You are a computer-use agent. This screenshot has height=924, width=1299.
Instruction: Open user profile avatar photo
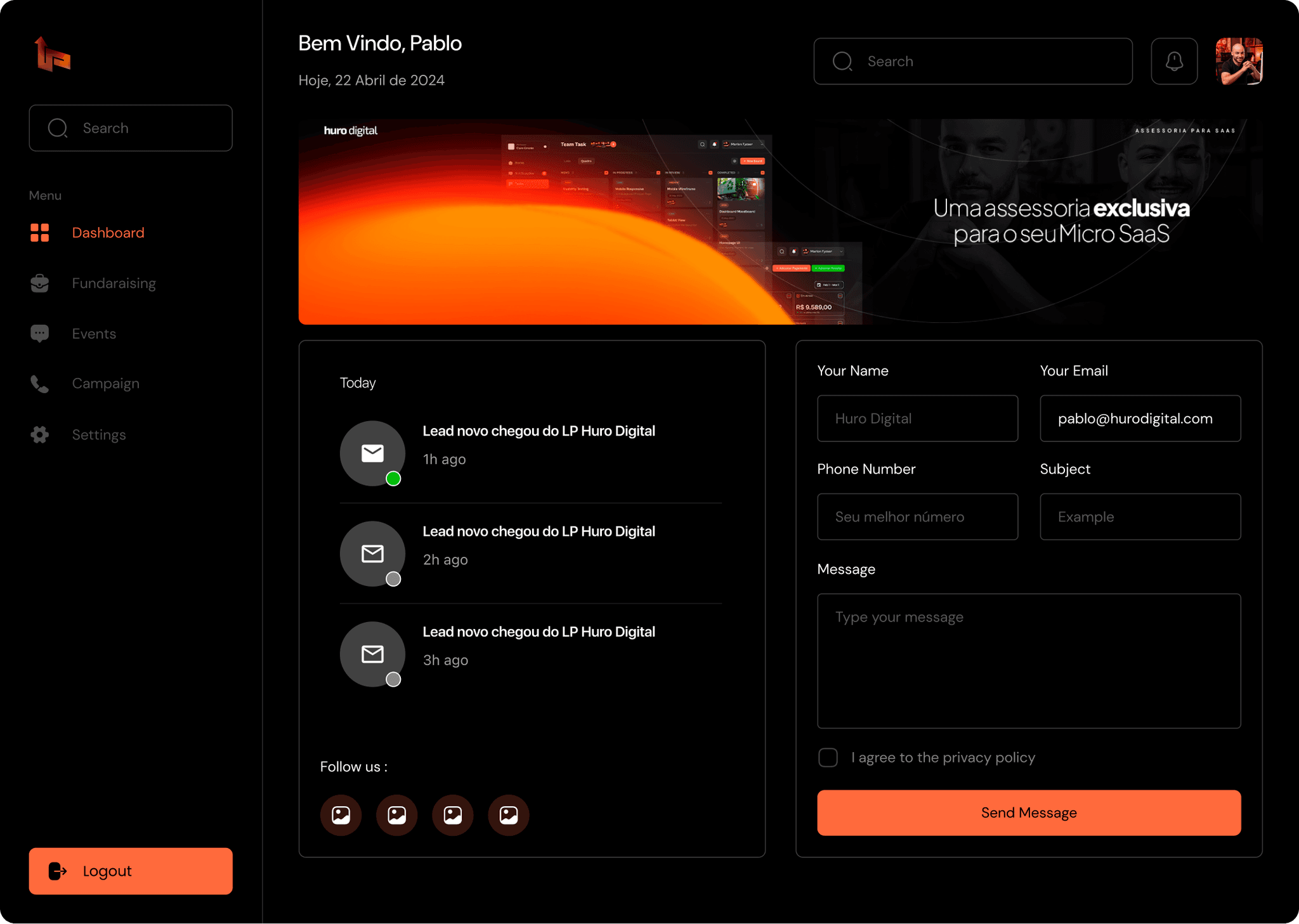click(x=1239, y=62)
